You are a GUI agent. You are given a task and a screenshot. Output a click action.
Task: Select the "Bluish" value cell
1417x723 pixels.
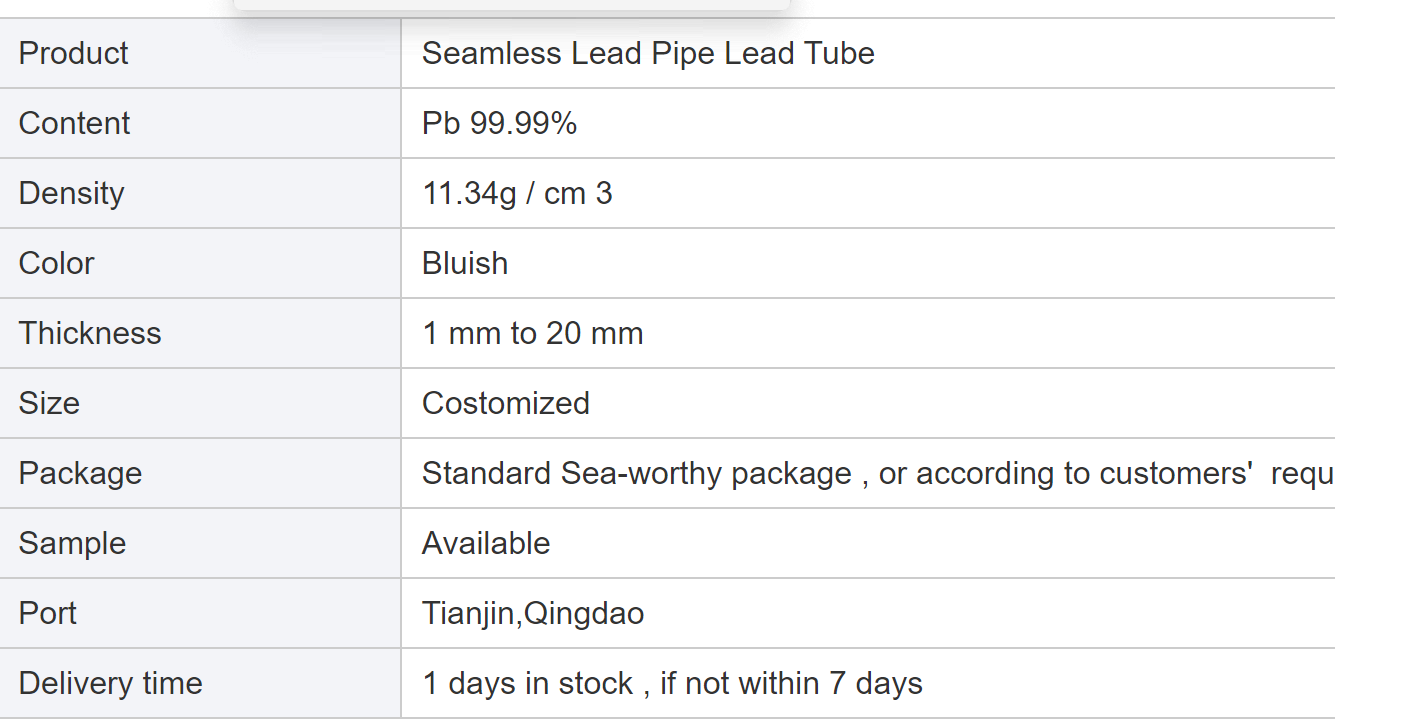pos(465,263)
